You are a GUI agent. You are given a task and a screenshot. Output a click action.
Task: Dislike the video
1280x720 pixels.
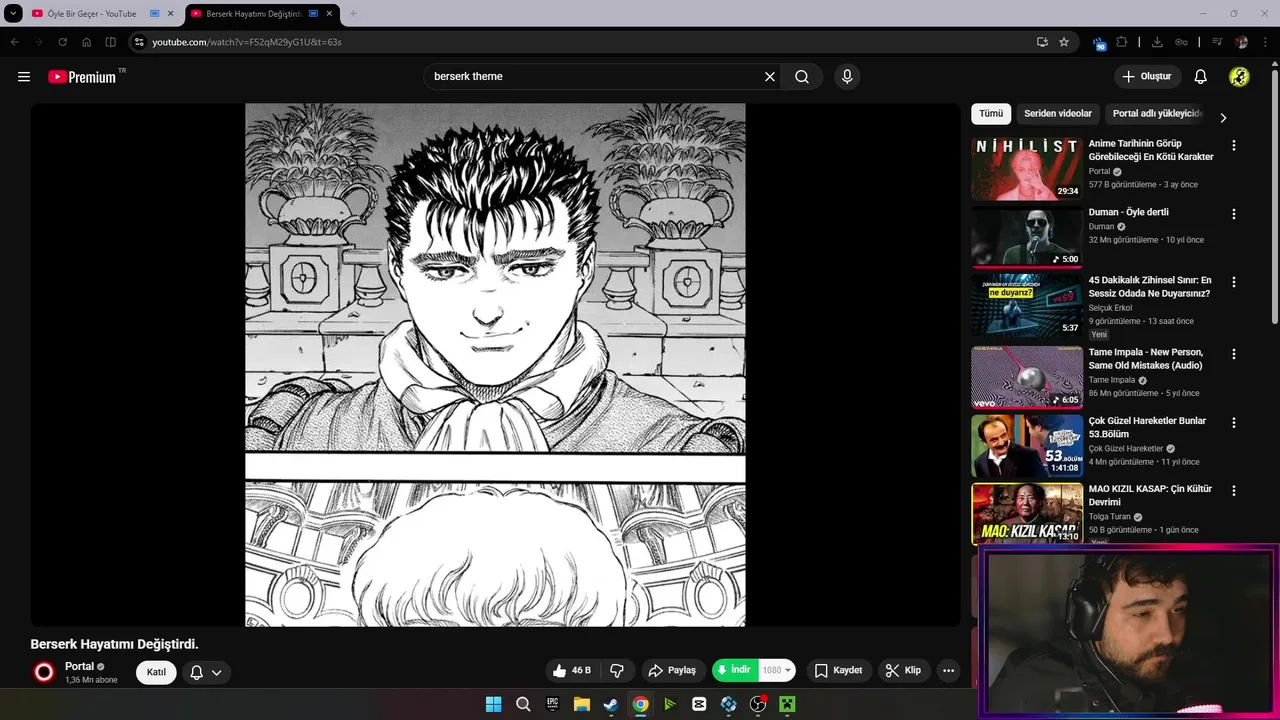pos(617,671)
